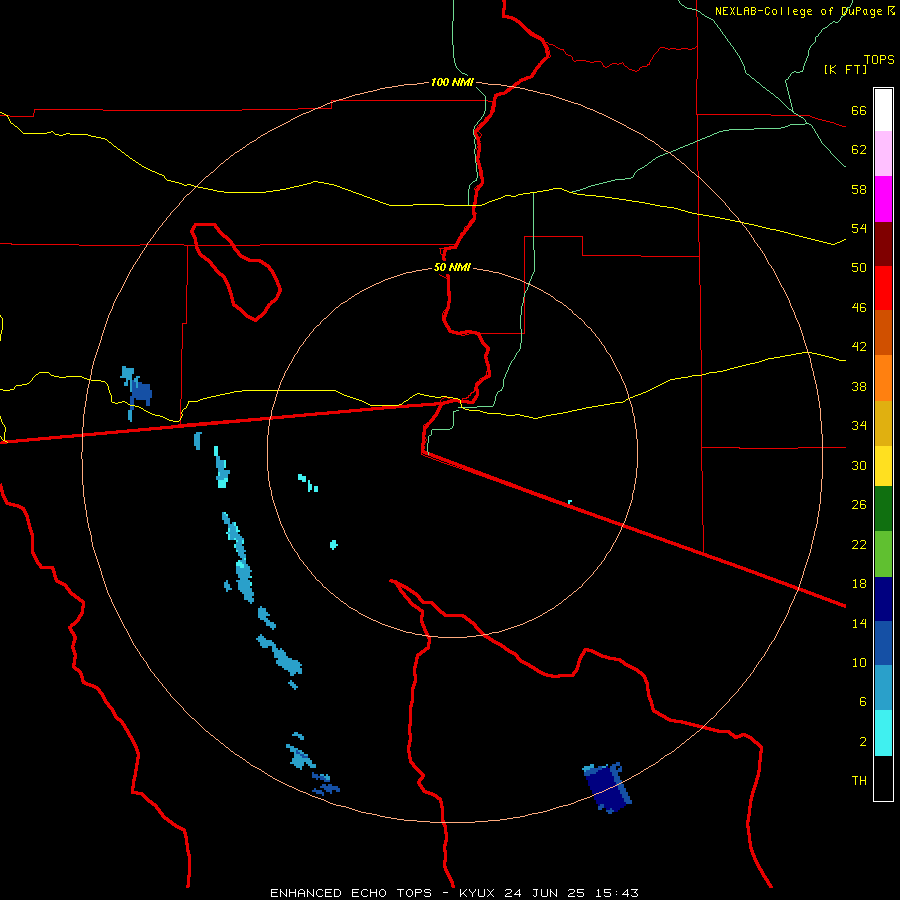Click the 66 legend value
Viewport: 900px width, 900px height.
pyautogui.click(x=859, y=111)
